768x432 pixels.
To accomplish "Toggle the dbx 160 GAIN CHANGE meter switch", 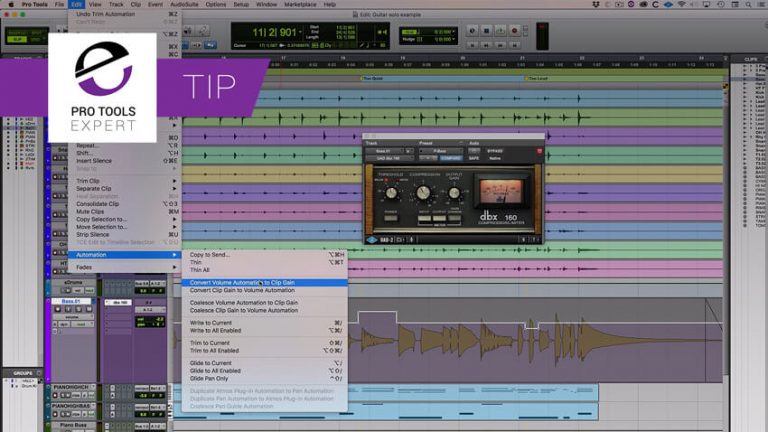I will 455,218.
